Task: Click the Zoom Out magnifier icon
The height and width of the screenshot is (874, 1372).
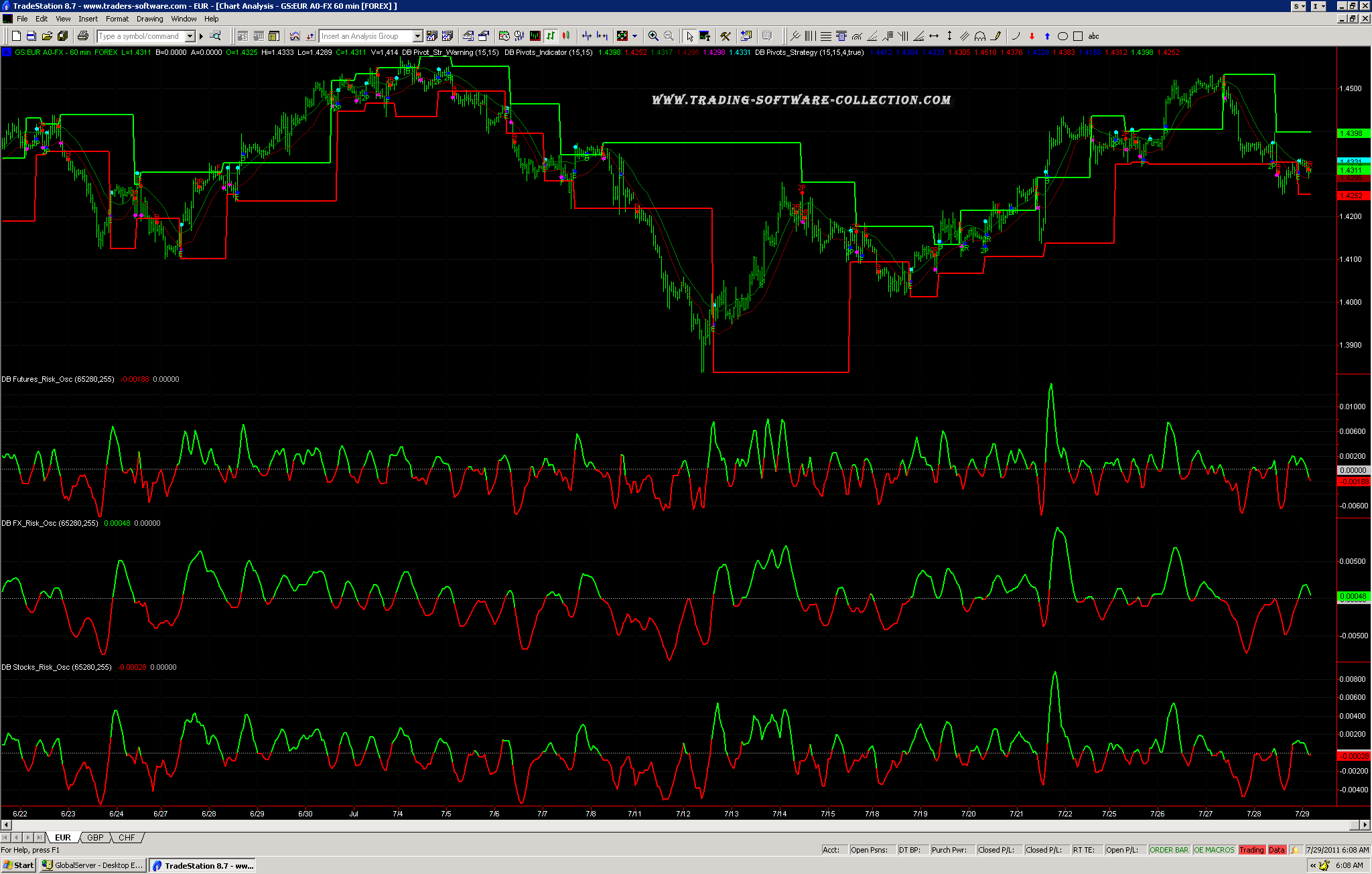Action: pyautogui.click(x=669, y=36)
